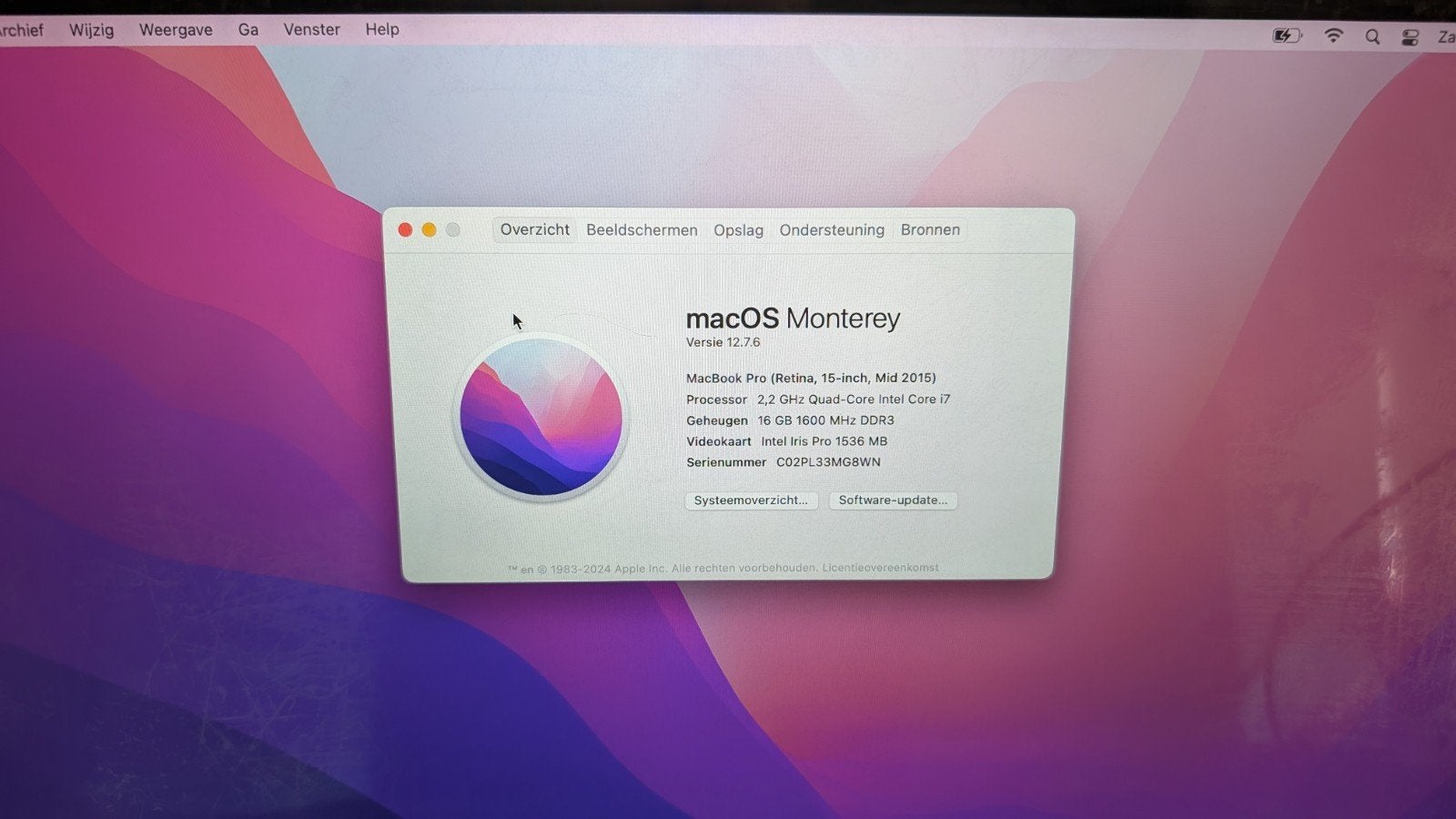Click the Systeemoverzicht... button
The width and height of the screenshot is (1456, 819).
click(751, 500)
